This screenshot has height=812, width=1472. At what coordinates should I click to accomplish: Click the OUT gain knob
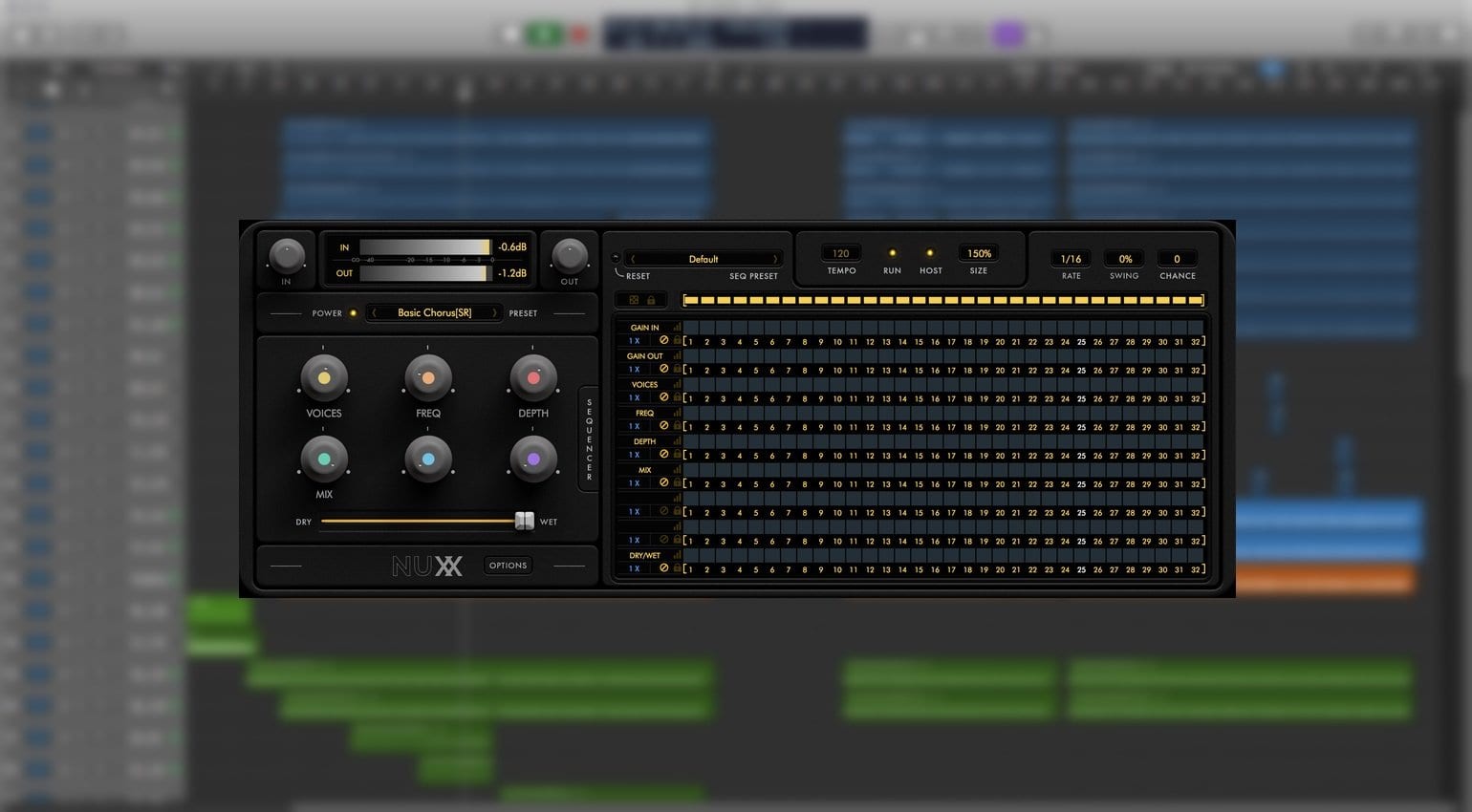point(570,256)
